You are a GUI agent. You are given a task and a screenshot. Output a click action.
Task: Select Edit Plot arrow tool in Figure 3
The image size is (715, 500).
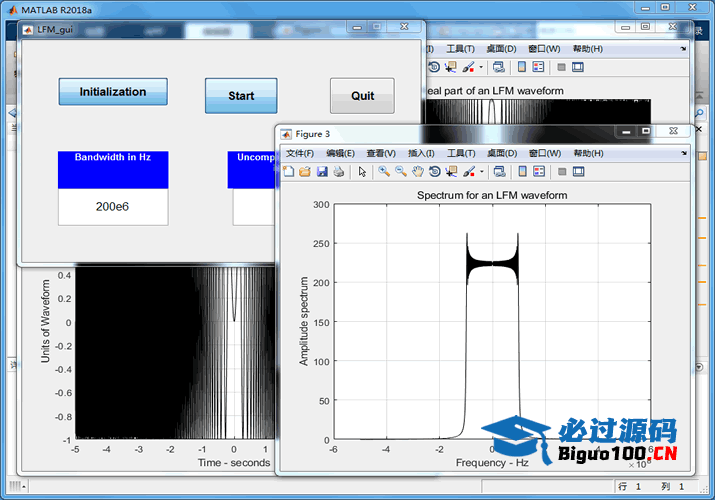tap(363, 171)
